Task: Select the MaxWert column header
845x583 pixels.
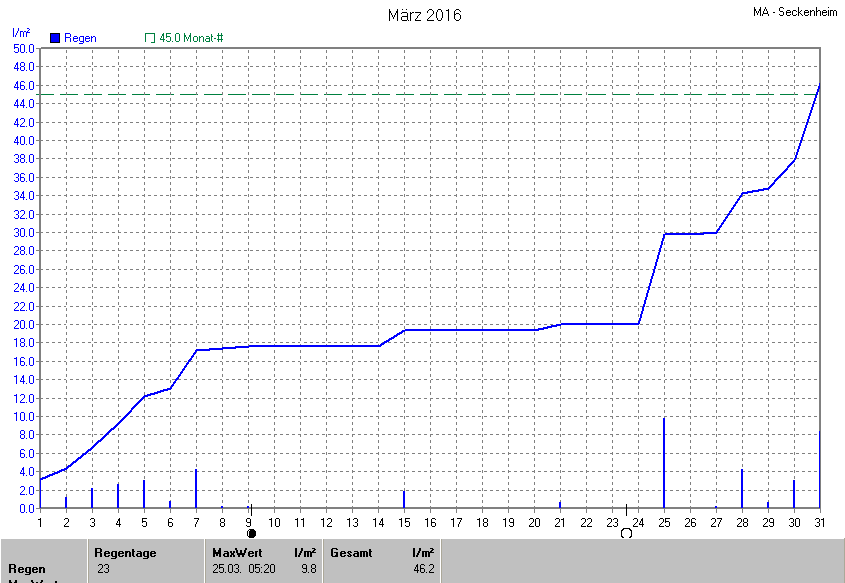Action: point(236,552)
